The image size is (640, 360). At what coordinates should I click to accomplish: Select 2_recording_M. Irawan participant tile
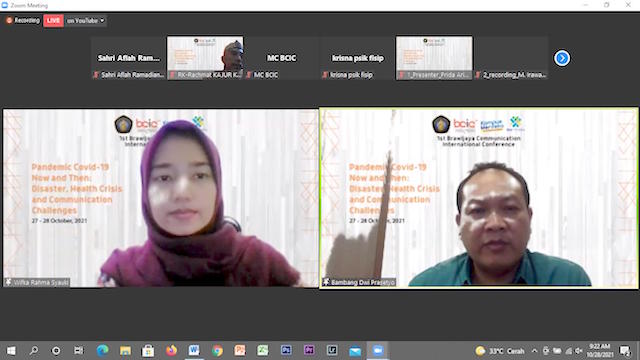[511, 58]
